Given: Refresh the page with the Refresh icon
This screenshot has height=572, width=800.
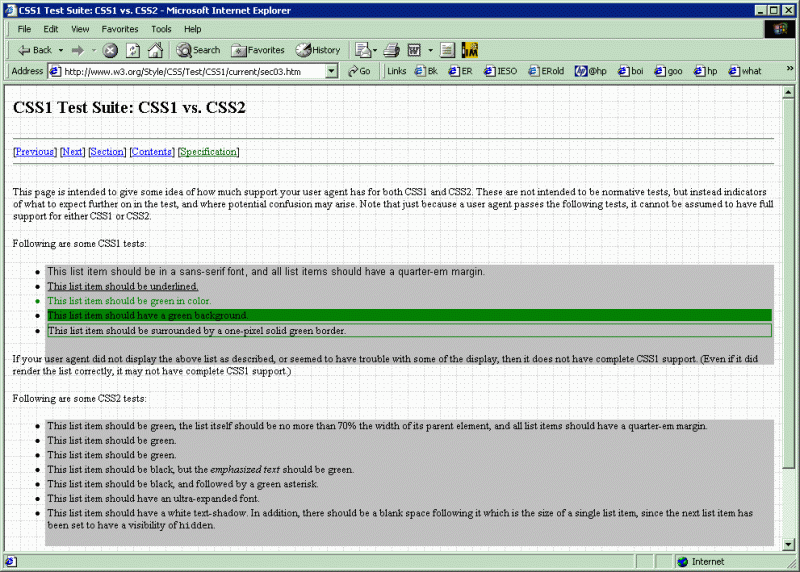Looking at the screenshot, I should tap(133, 50).
